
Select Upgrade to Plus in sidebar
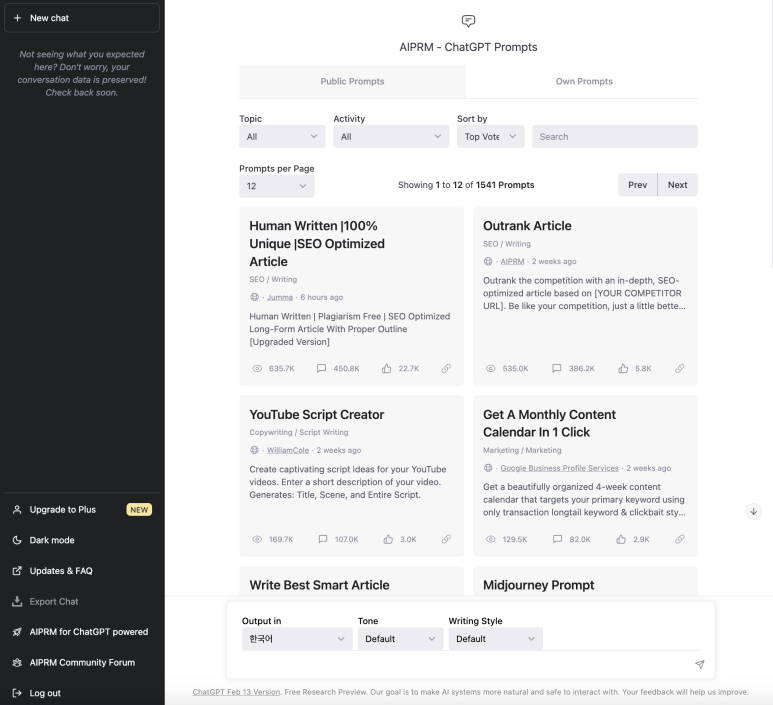click(82, 509)
